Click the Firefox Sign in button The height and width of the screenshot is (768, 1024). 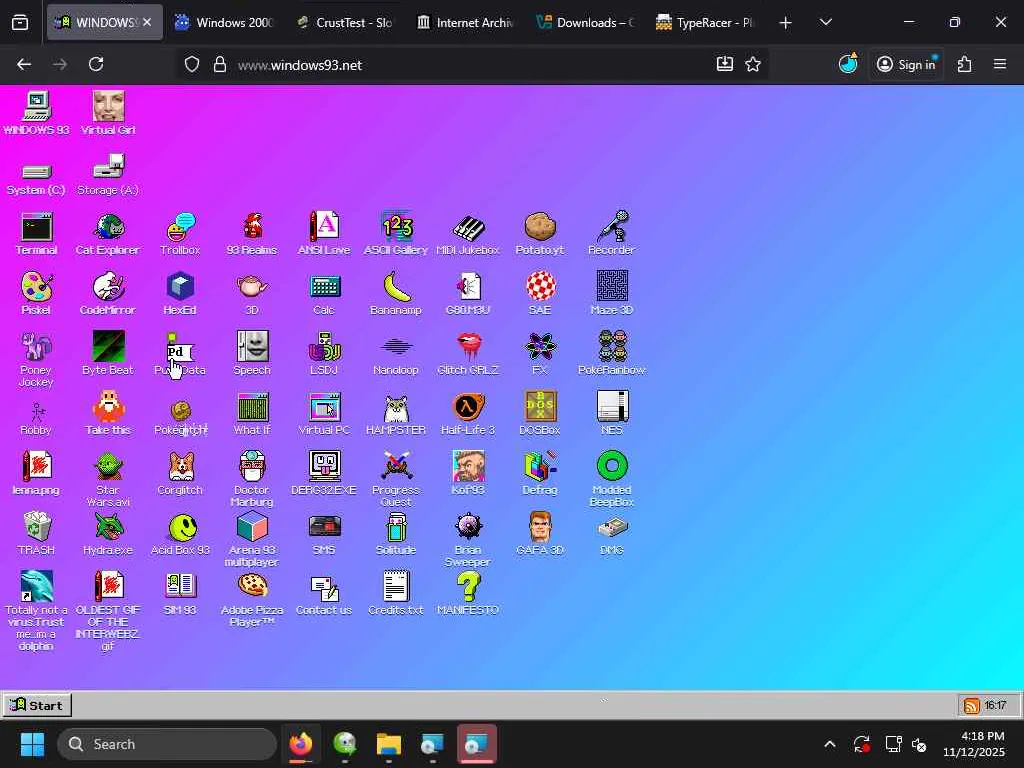tap(906, 64)
